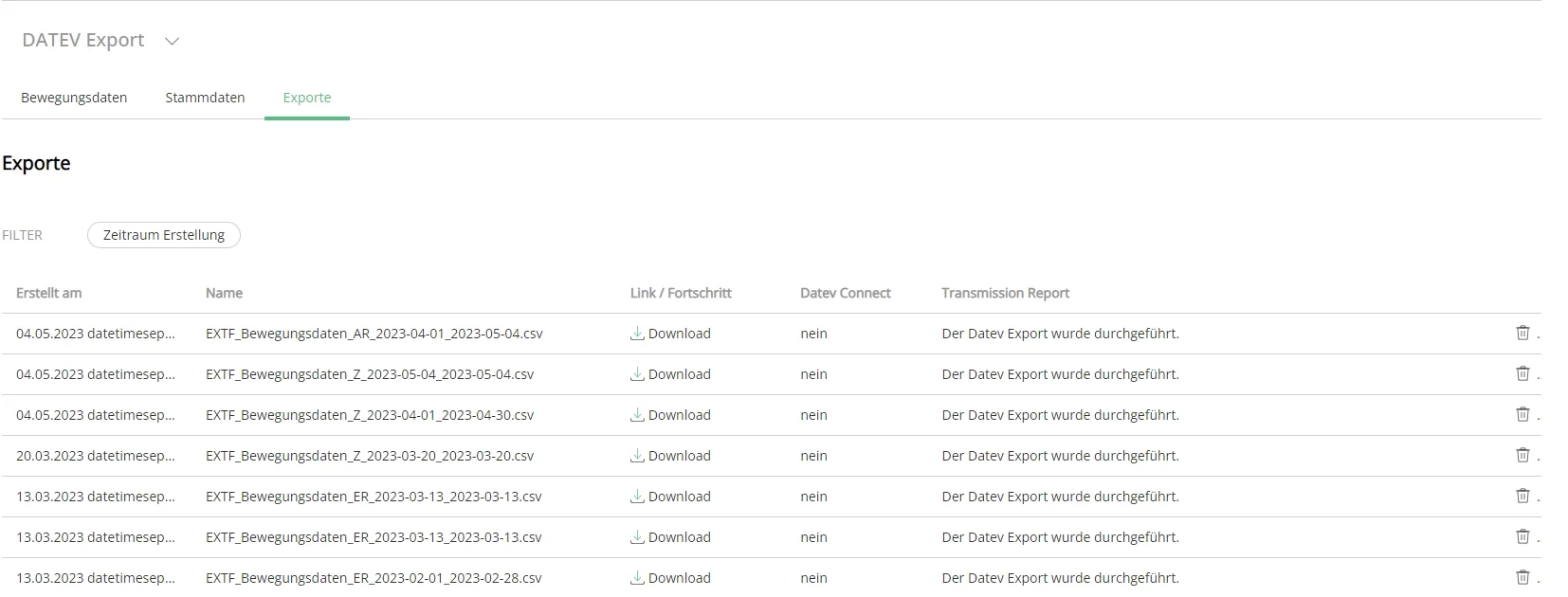Click the Transmission Report column header
Viewport: 1568px width, 597px height.
(x=1005, y=293)
